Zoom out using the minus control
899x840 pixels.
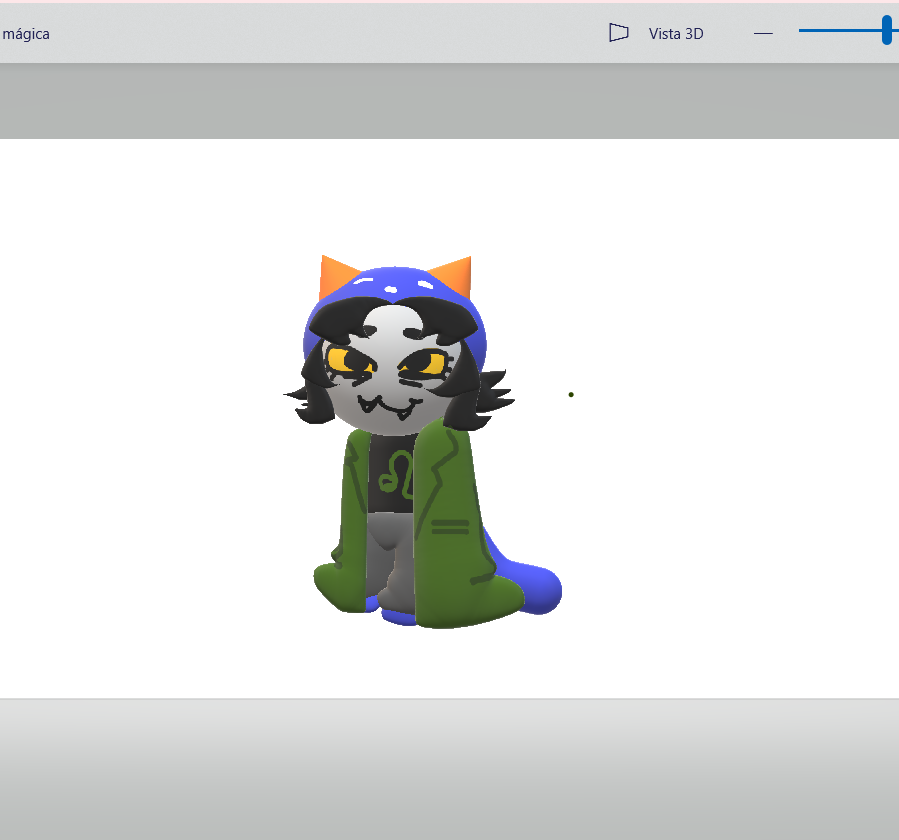[763, 33]
